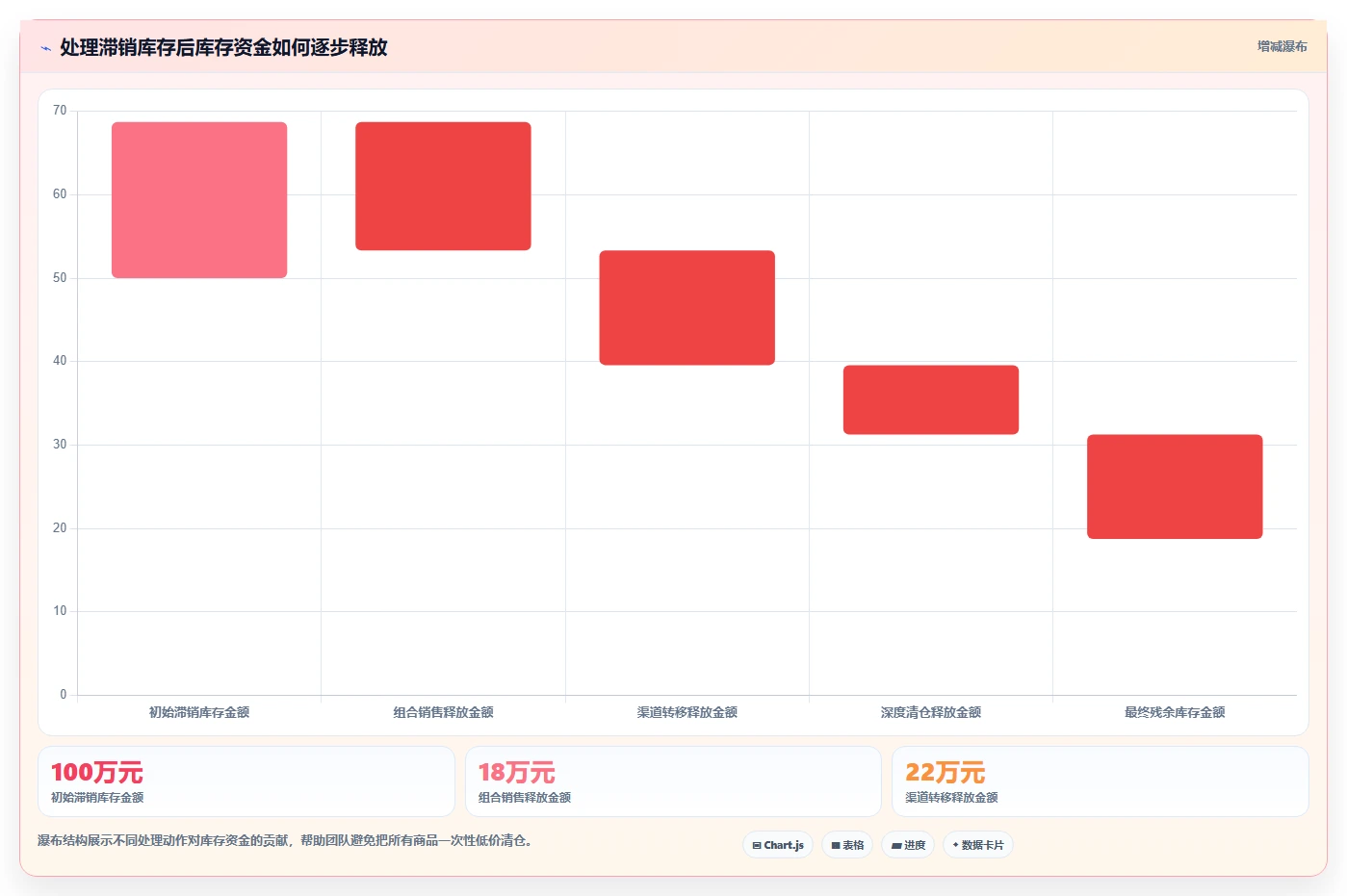Click the Chart.js tag chip
This screenshot has width=1347, height=896.
click(x=778, y=845)
